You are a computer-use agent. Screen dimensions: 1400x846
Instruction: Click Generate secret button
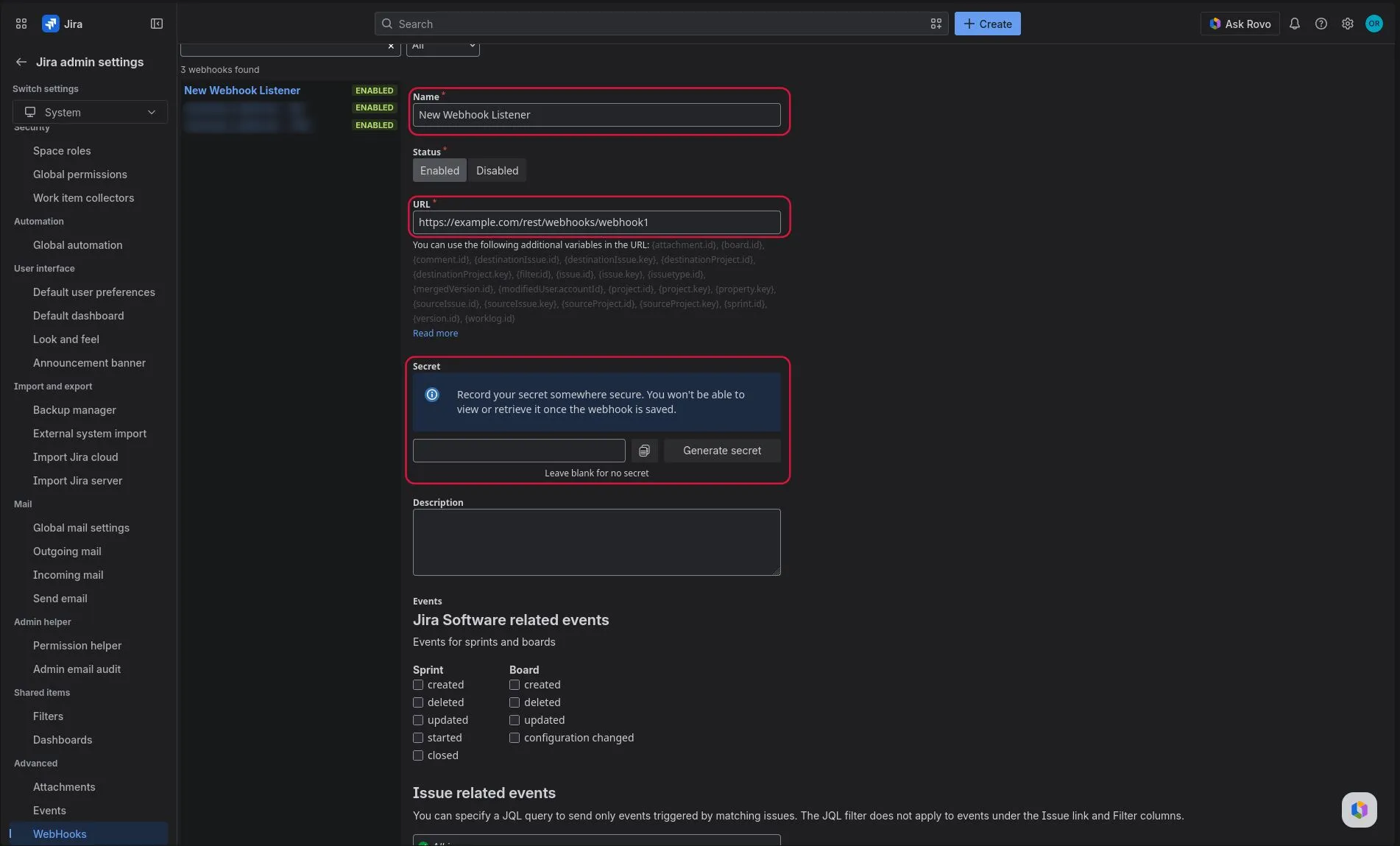722,451
